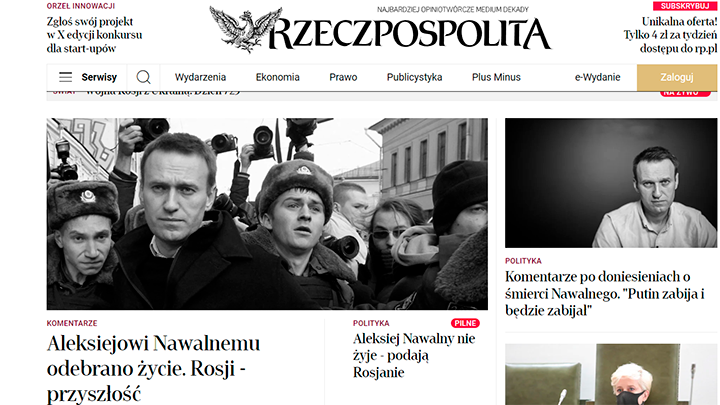Image resolution: width=720 pixels, height=405 pixels.
Task: Click the NA ŻYWO live badge
Action: point(685,93)
